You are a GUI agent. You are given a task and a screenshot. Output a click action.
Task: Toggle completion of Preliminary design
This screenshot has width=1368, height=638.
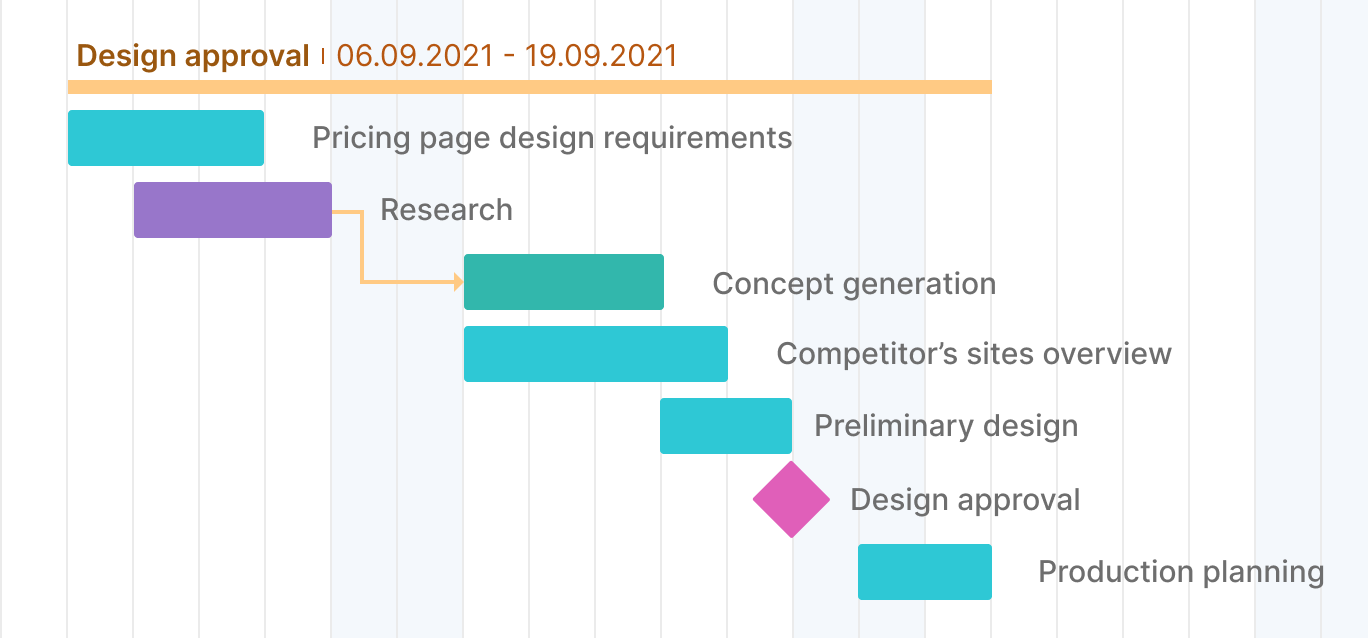(725, 425)
